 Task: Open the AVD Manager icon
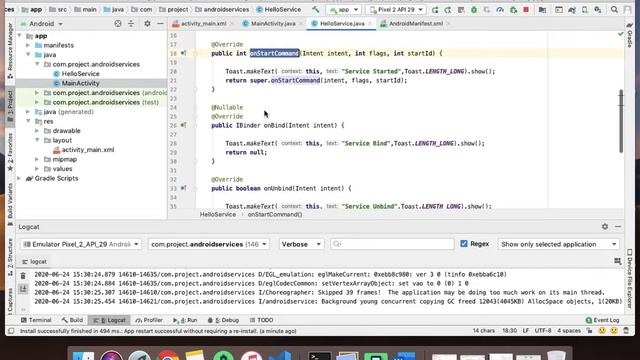point(585,9)
